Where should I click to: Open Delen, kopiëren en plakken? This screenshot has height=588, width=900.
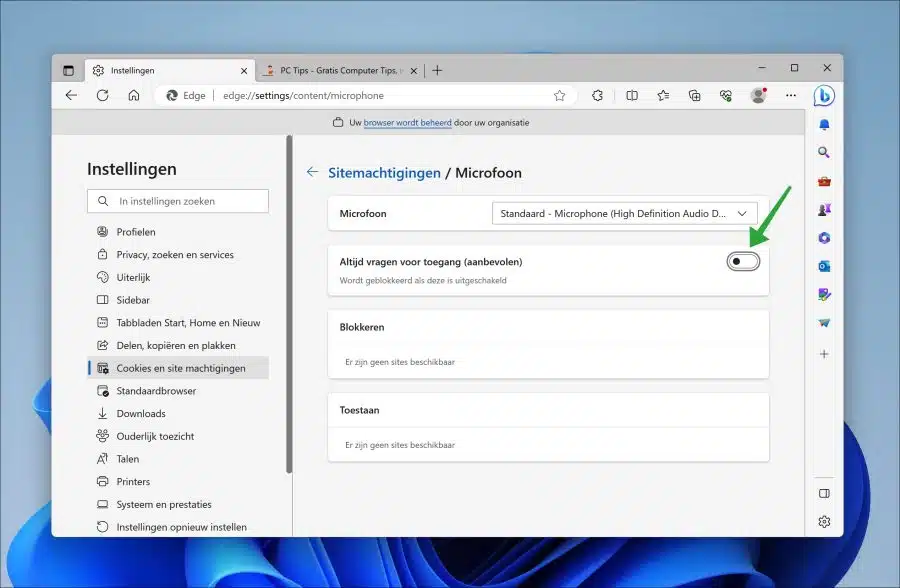pos(178,345)
